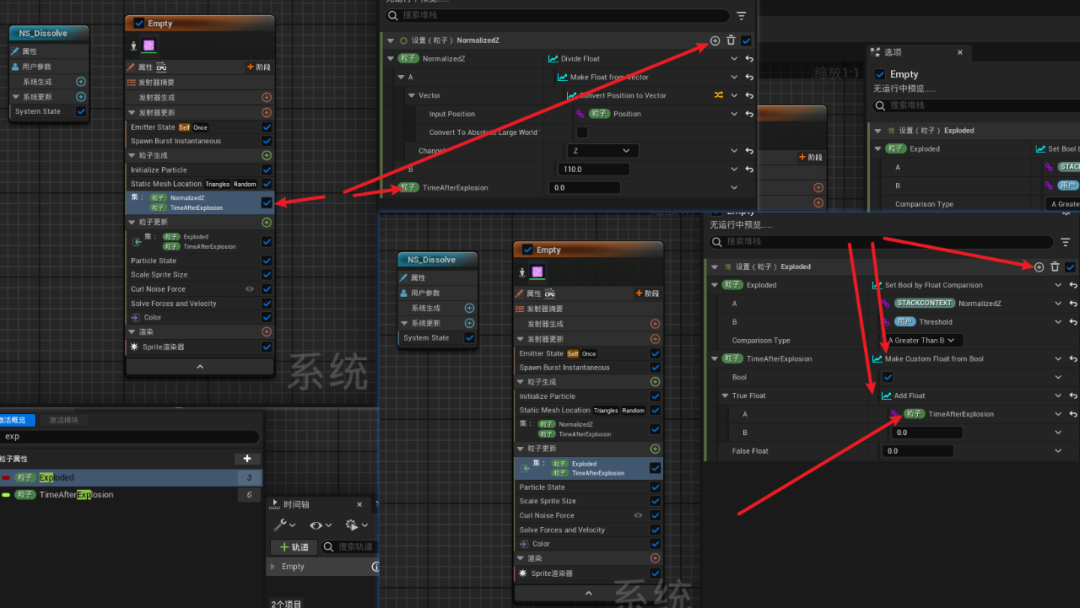Collapse the True Float expander
The height and width of the screenshot is (608, 1080).
[725, 396]
